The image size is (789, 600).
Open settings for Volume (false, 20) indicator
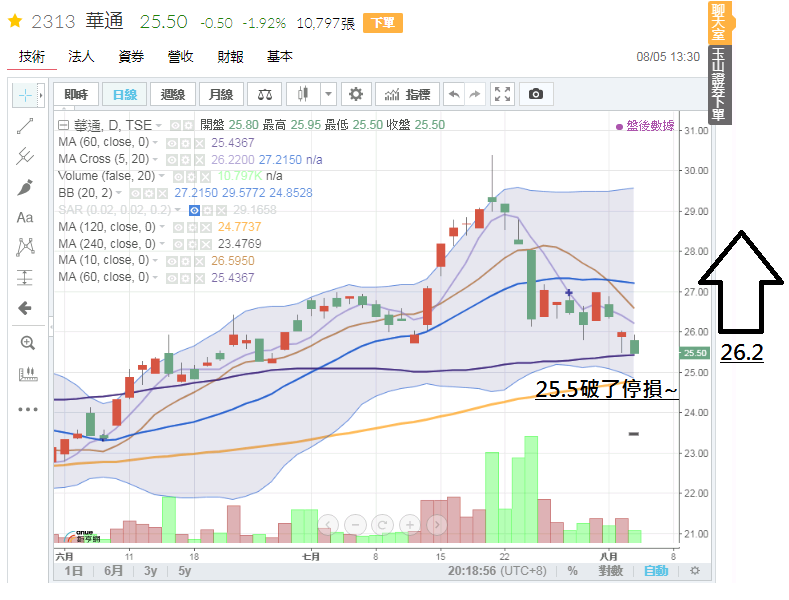pyautogui.click(x=191, y=177)
